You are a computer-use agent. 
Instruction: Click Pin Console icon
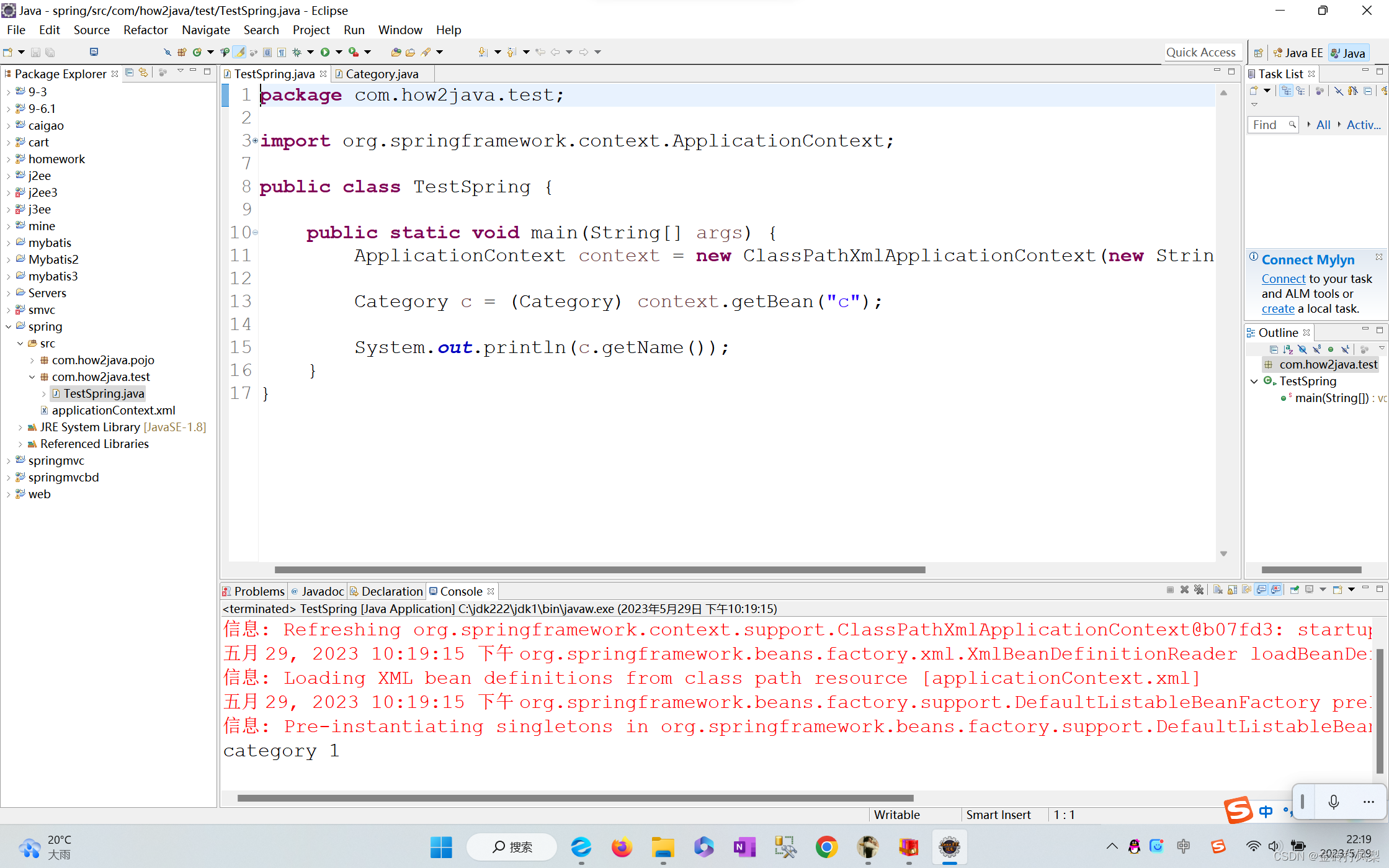click(1294, 589)
